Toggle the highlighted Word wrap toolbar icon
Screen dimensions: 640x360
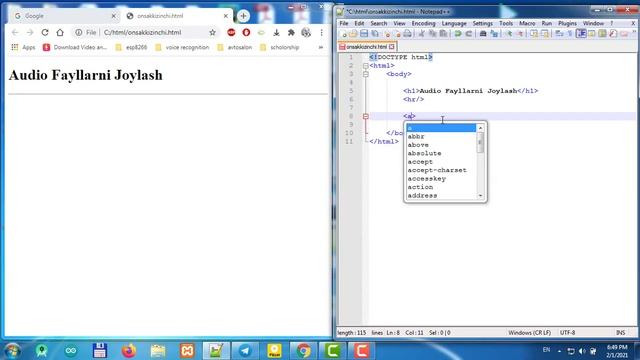[x=581, y=34]
